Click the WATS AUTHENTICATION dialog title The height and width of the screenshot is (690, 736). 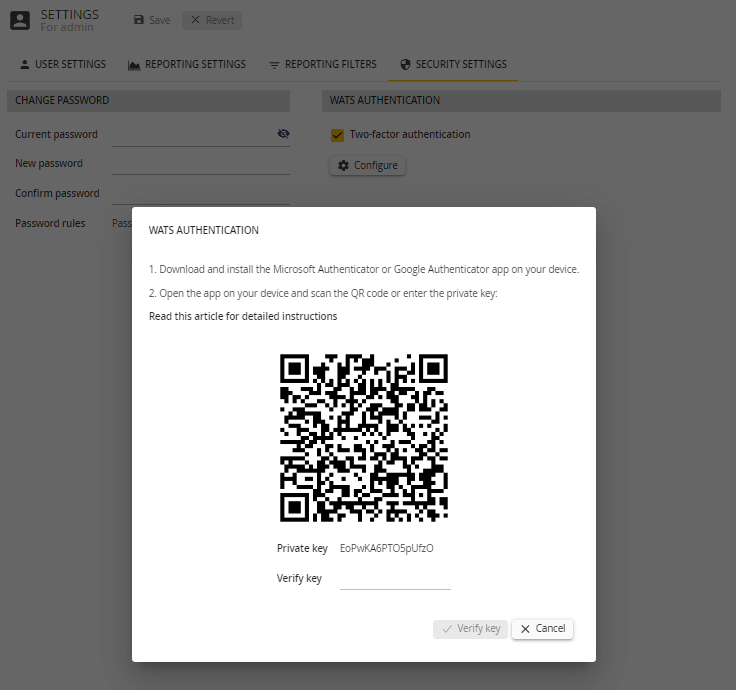[204, 230]
